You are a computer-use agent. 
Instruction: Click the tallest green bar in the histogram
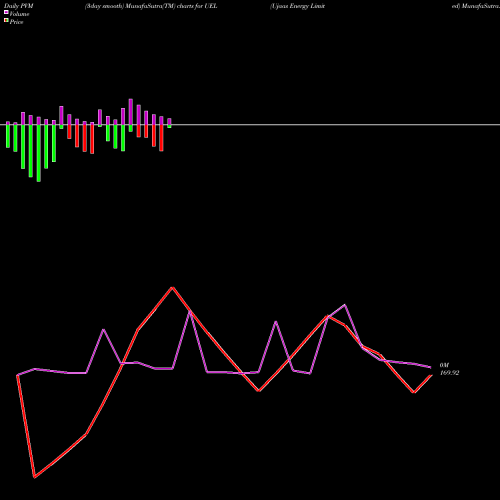39,153
